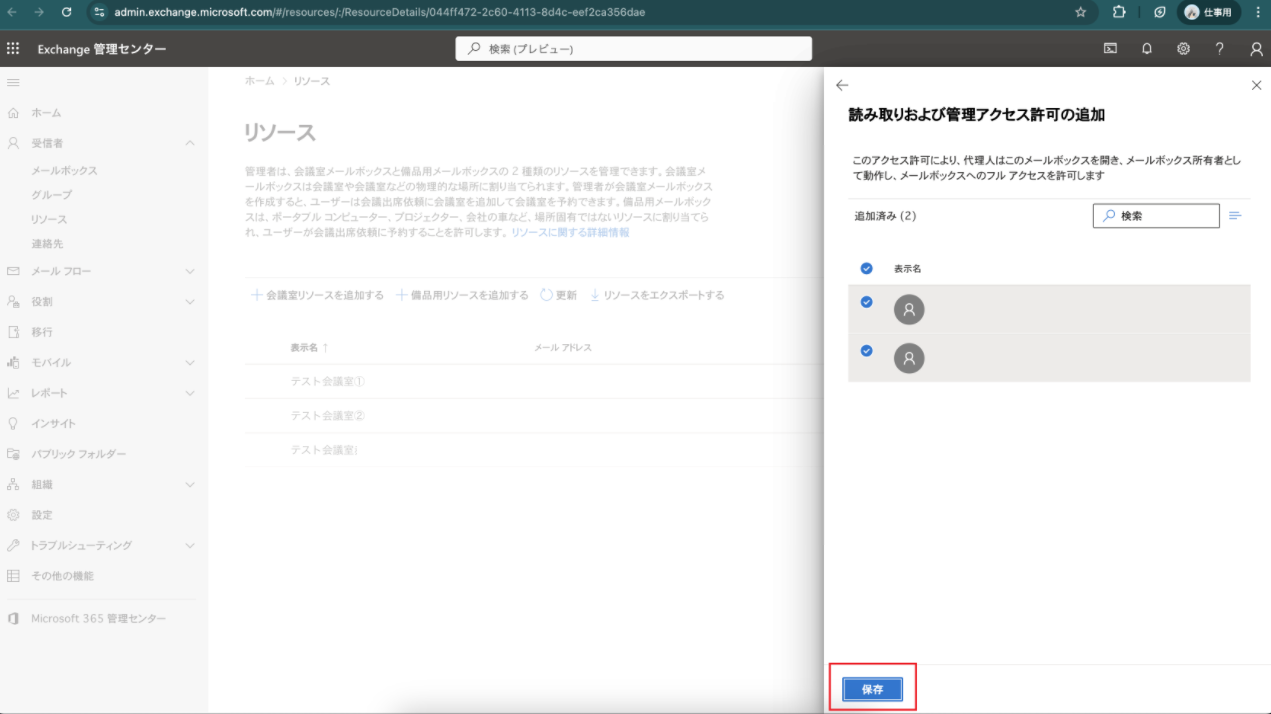
Task: Open the app launcher waffle icon
Action: [x=13, y=49]
